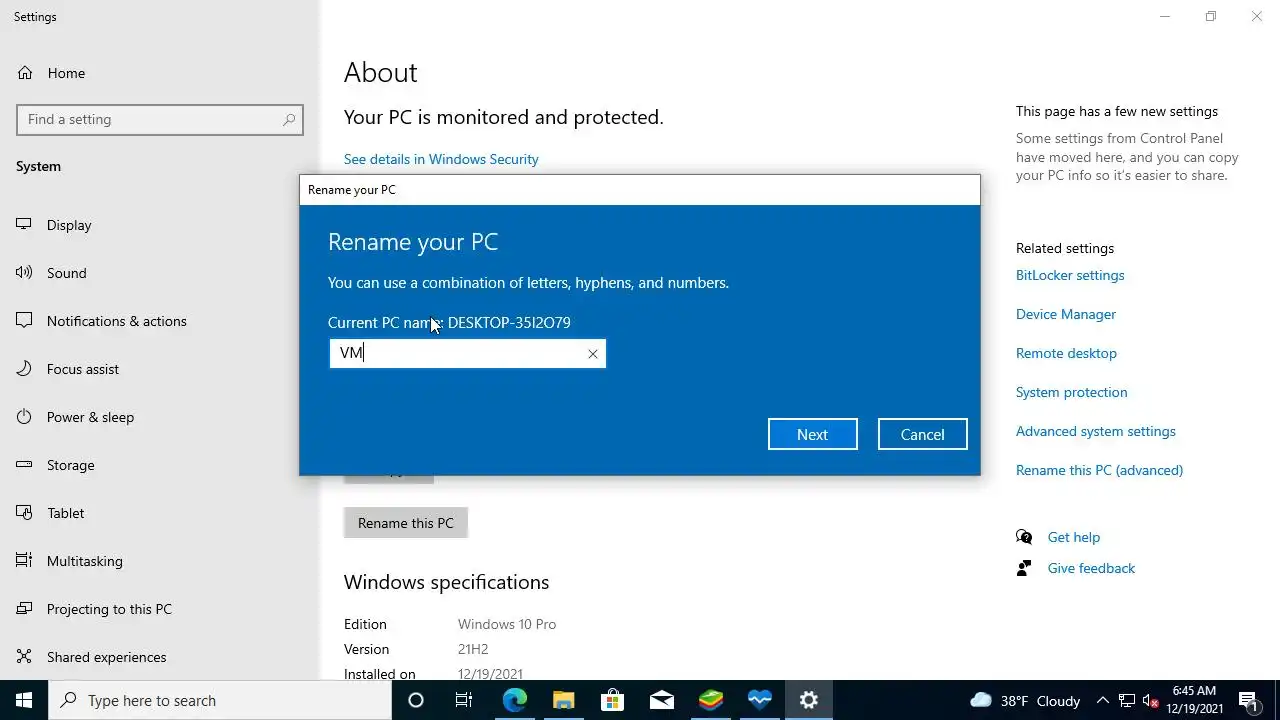Select Shared experiences in sidebar
This screenshot has height=720, width=1280.
tap(107, 657)
